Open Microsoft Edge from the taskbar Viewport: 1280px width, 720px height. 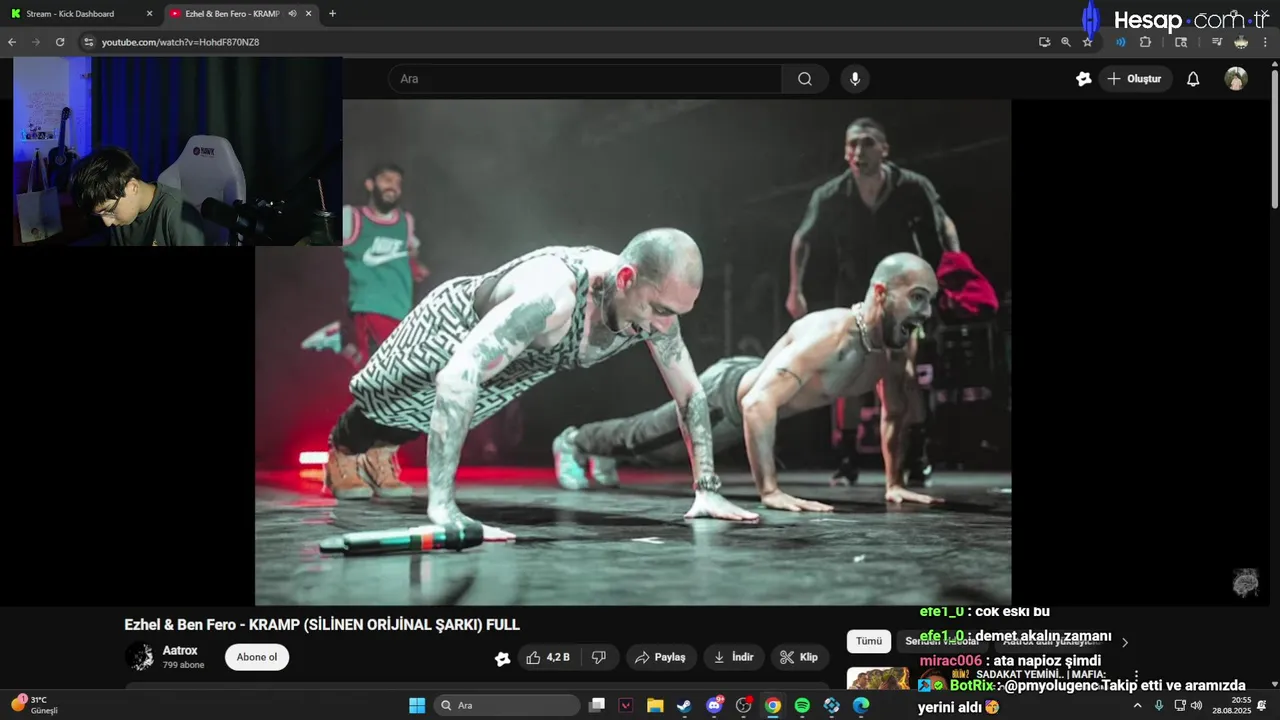click(x=861, y=705)
